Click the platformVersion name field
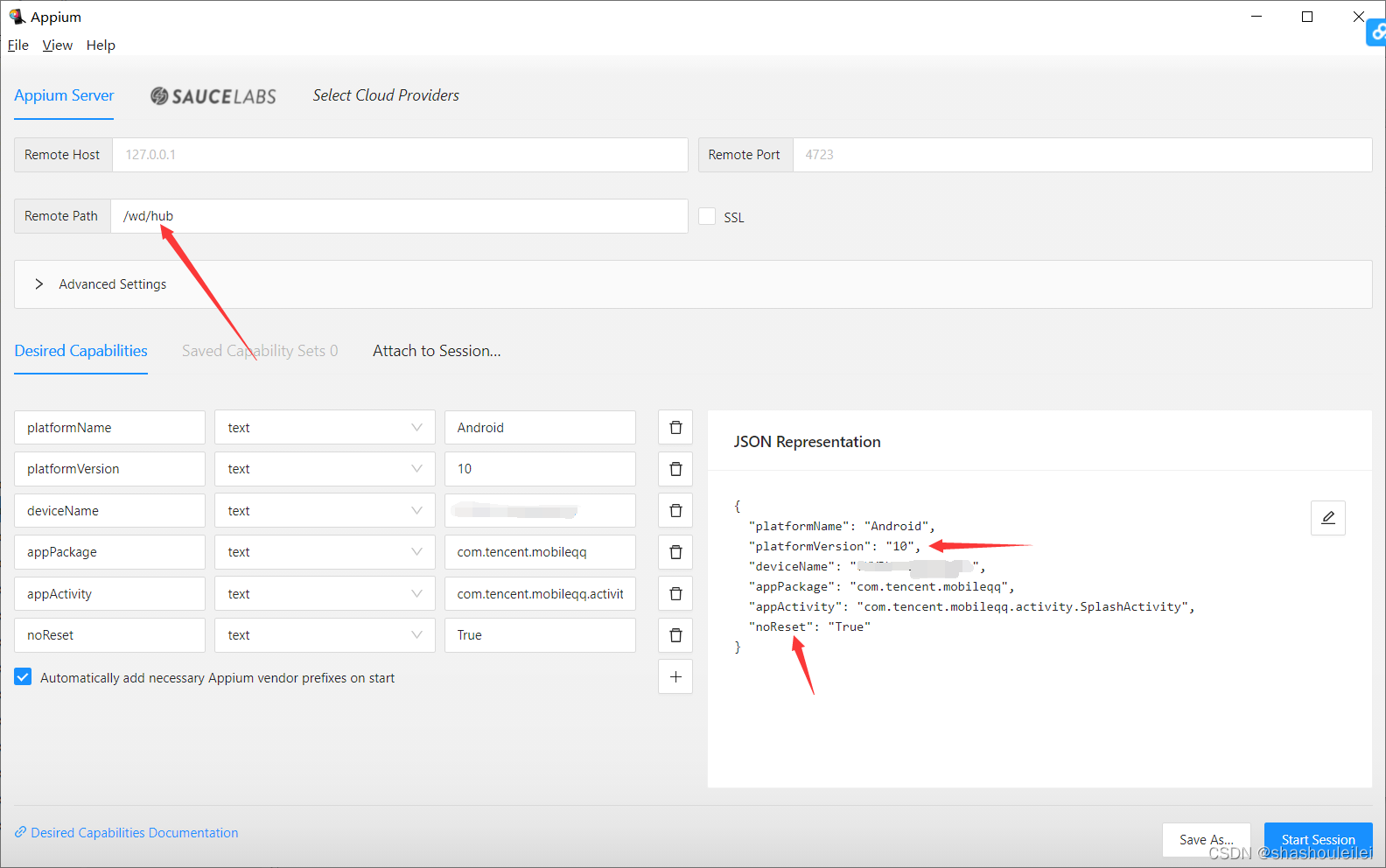The image size is (1386, 868). pos(109,469)
